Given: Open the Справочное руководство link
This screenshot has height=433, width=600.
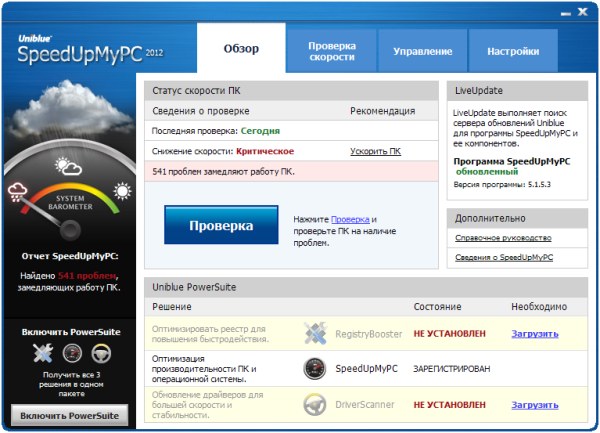Looking at the screenshot, I should 503,238.
